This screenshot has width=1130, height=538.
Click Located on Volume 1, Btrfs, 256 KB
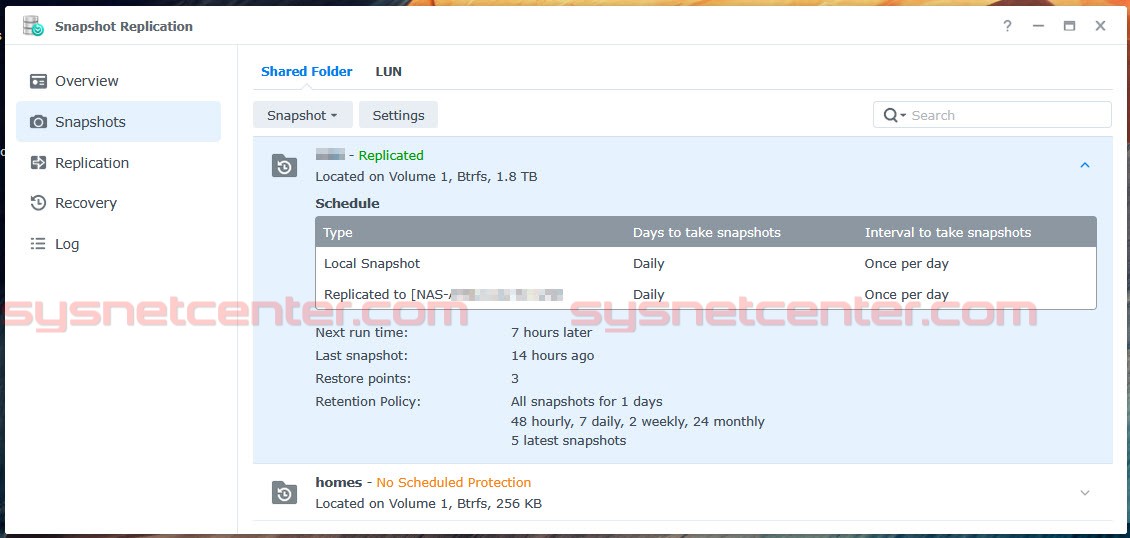tap(429, 503)
